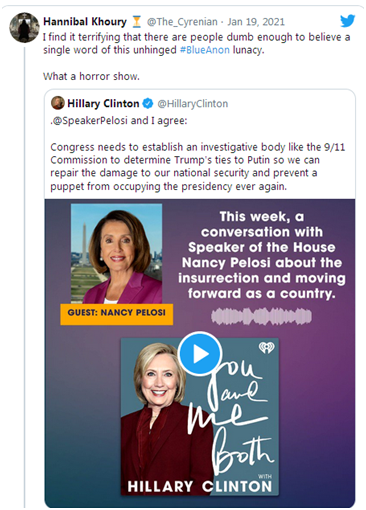Open the #BlueAnon hashtag

tap(205, 50)
